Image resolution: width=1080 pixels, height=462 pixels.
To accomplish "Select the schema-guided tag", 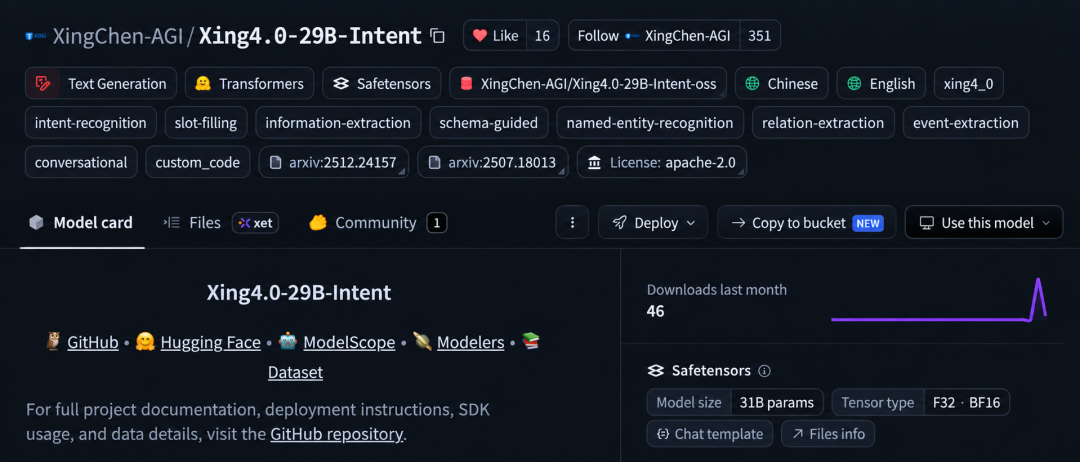I will [x=488, y=123].
